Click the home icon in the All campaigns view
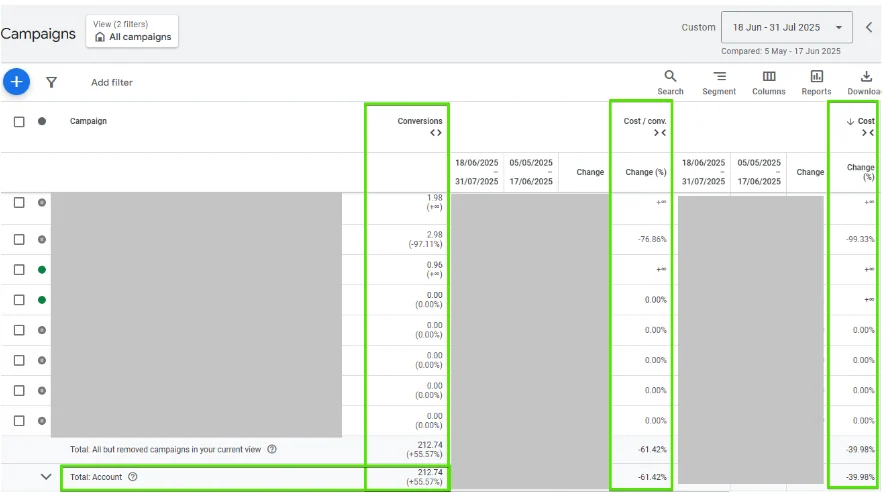The height and width of the screenshot is (494, 883). click(100, 37)
